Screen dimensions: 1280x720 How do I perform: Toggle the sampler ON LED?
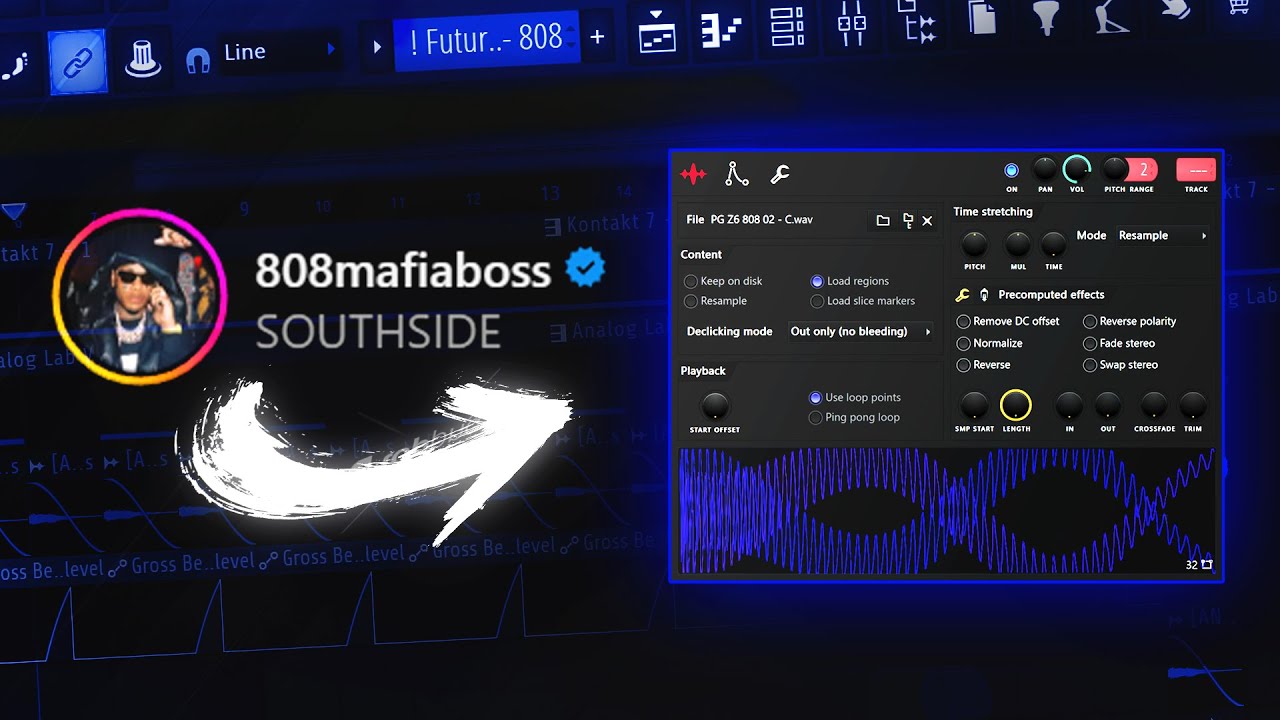(1011, 171)
